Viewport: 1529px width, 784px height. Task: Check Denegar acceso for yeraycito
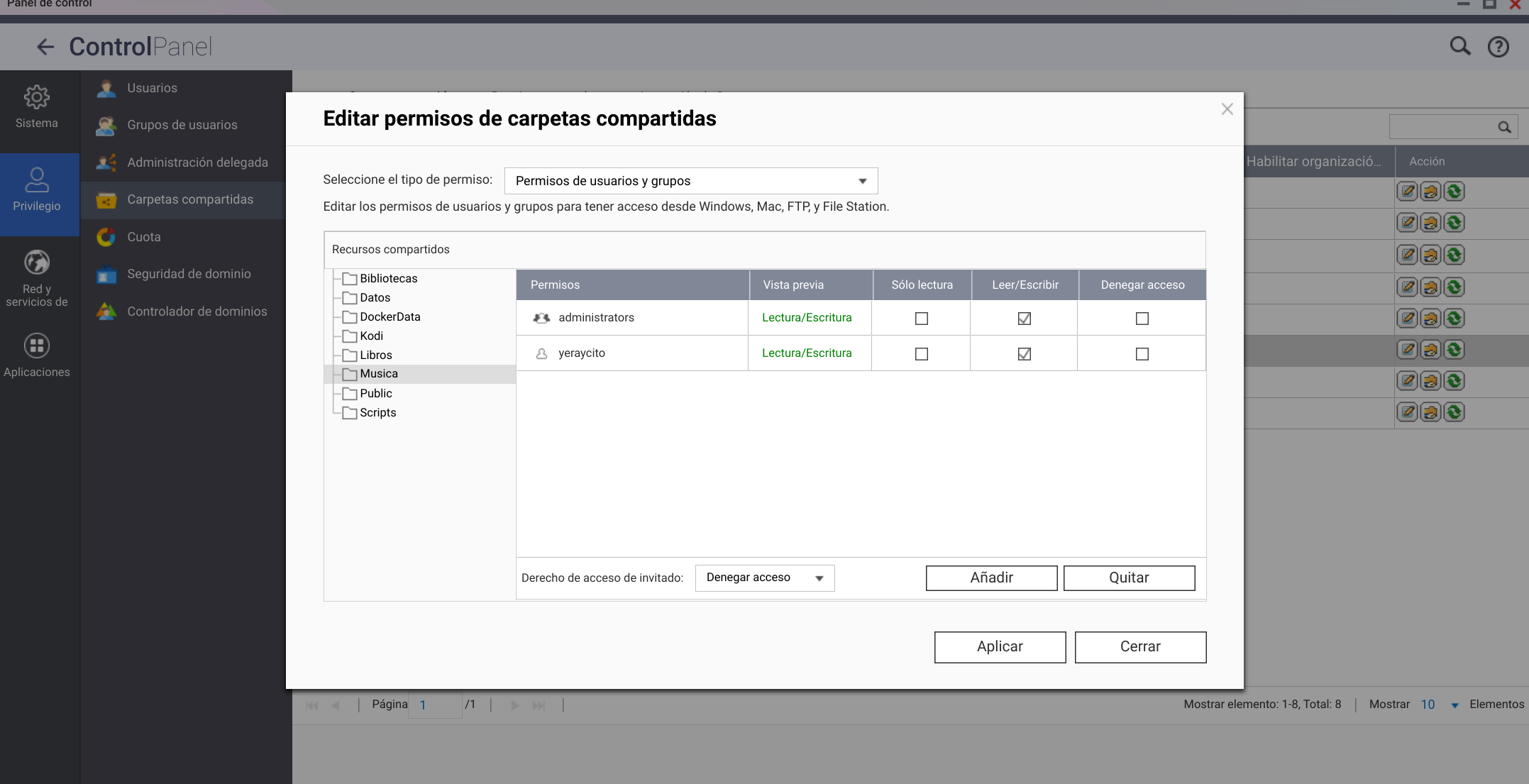tap(1142, 354)
